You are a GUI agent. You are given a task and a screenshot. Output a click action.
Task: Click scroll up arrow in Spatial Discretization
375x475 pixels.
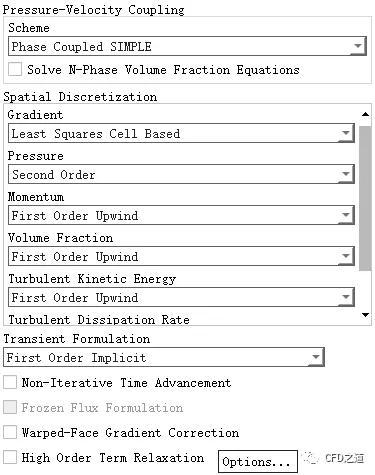click(x=365, y=114)
